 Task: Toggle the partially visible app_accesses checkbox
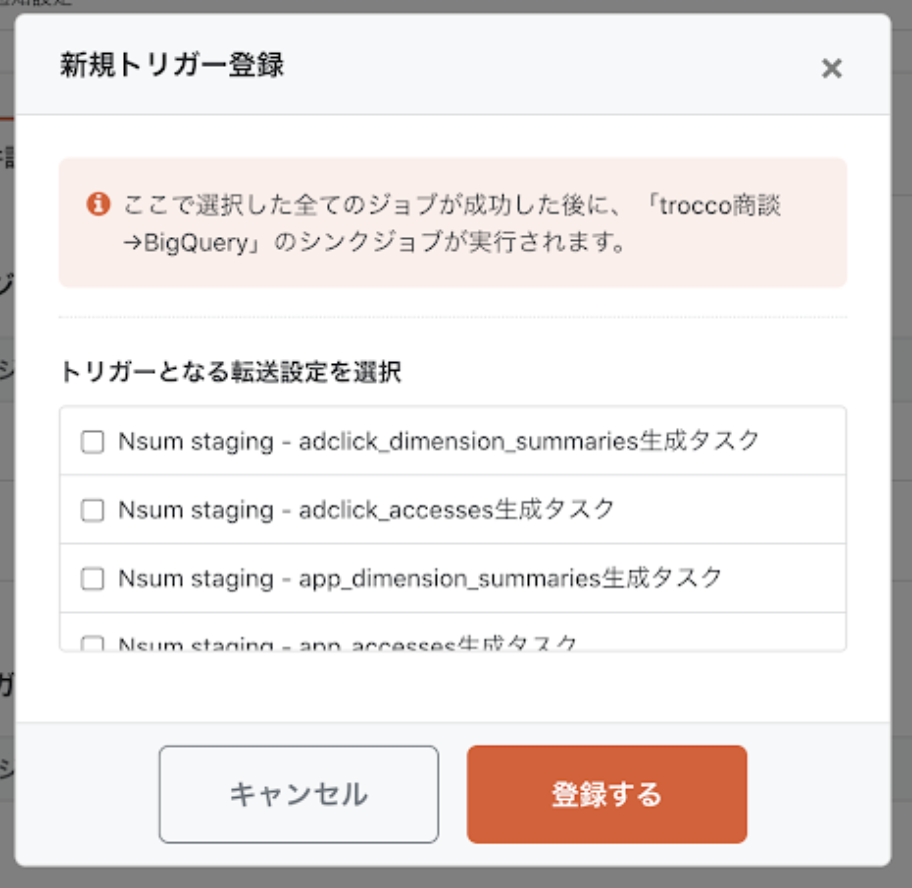pyautogui.click(x=92, y=645)
